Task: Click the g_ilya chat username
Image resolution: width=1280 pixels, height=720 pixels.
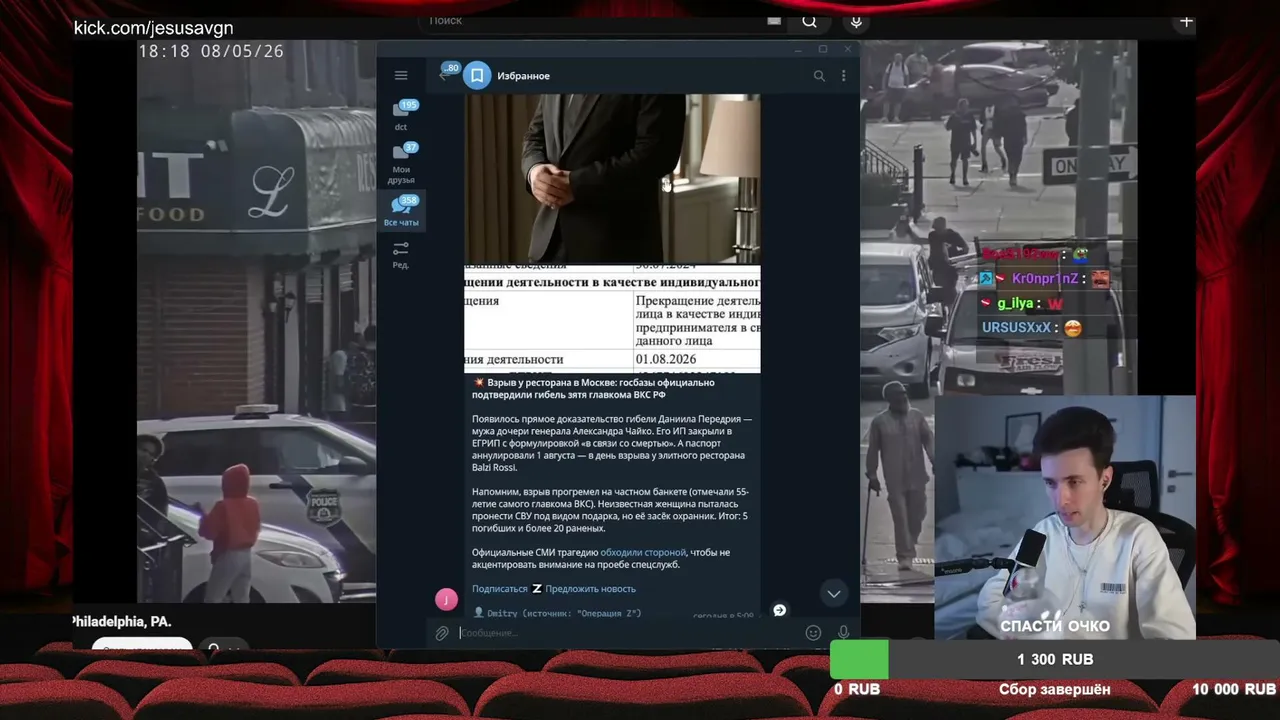Action: click(1015, 303)
